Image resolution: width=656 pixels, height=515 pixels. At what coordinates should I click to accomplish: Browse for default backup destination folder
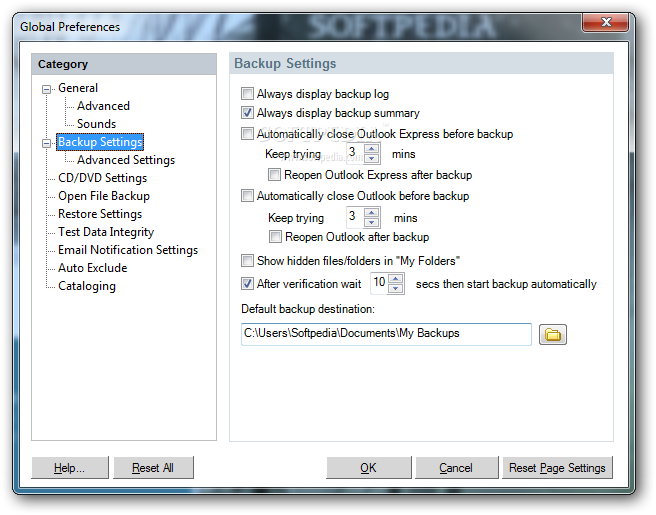pyautogui.click(x=553, y=335)
